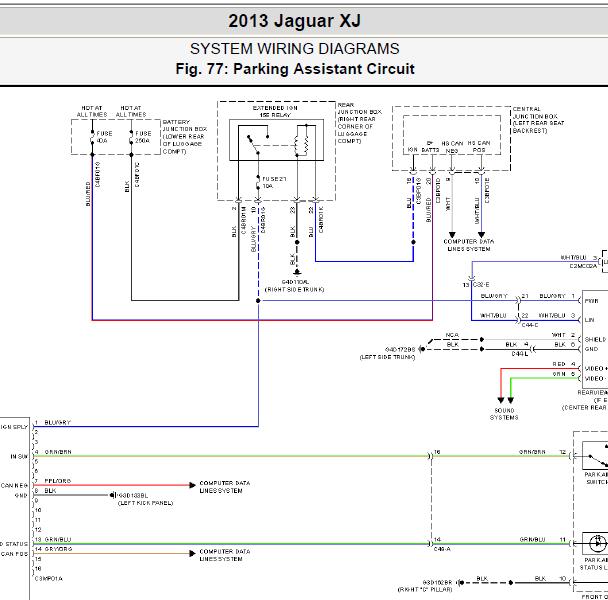Click the 'FUSE 40A' label
Screen dimensions: 608x600
click(x=104, y=137)
